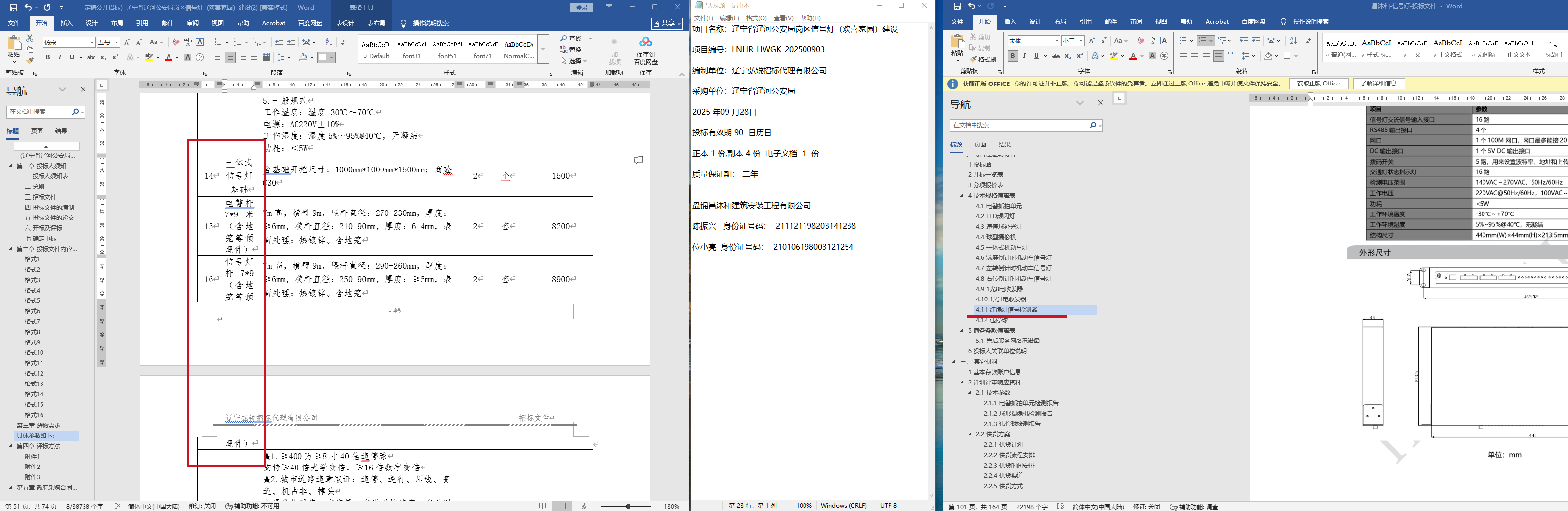Click the Align Right icon in the left Word window
Image resolution: width=1568 pixels, height=511 pixels.
pos(242,57)
